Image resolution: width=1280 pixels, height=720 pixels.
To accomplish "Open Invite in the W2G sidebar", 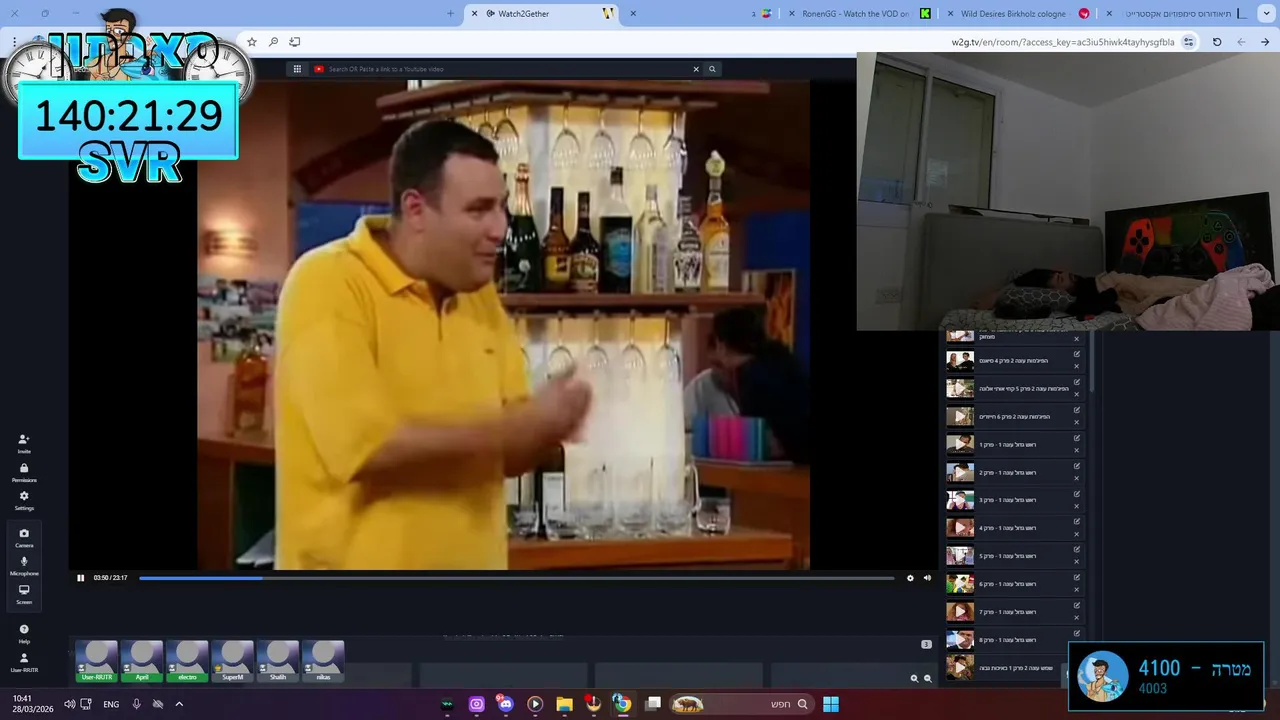I will (24, 443).
